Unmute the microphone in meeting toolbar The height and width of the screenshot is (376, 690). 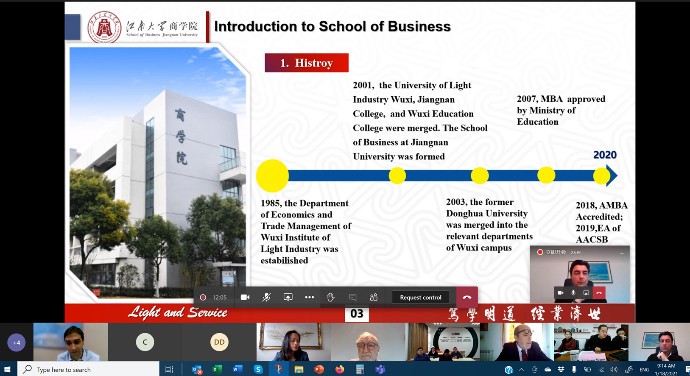coord(266,297)
